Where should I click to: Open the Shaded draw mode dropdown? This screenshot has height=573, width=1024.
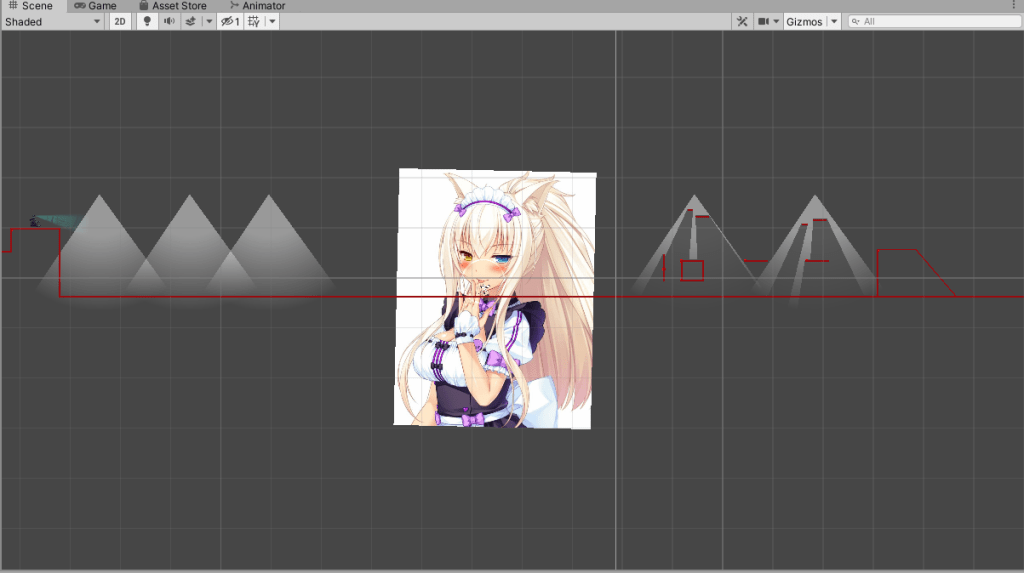(x=53, y=21)
